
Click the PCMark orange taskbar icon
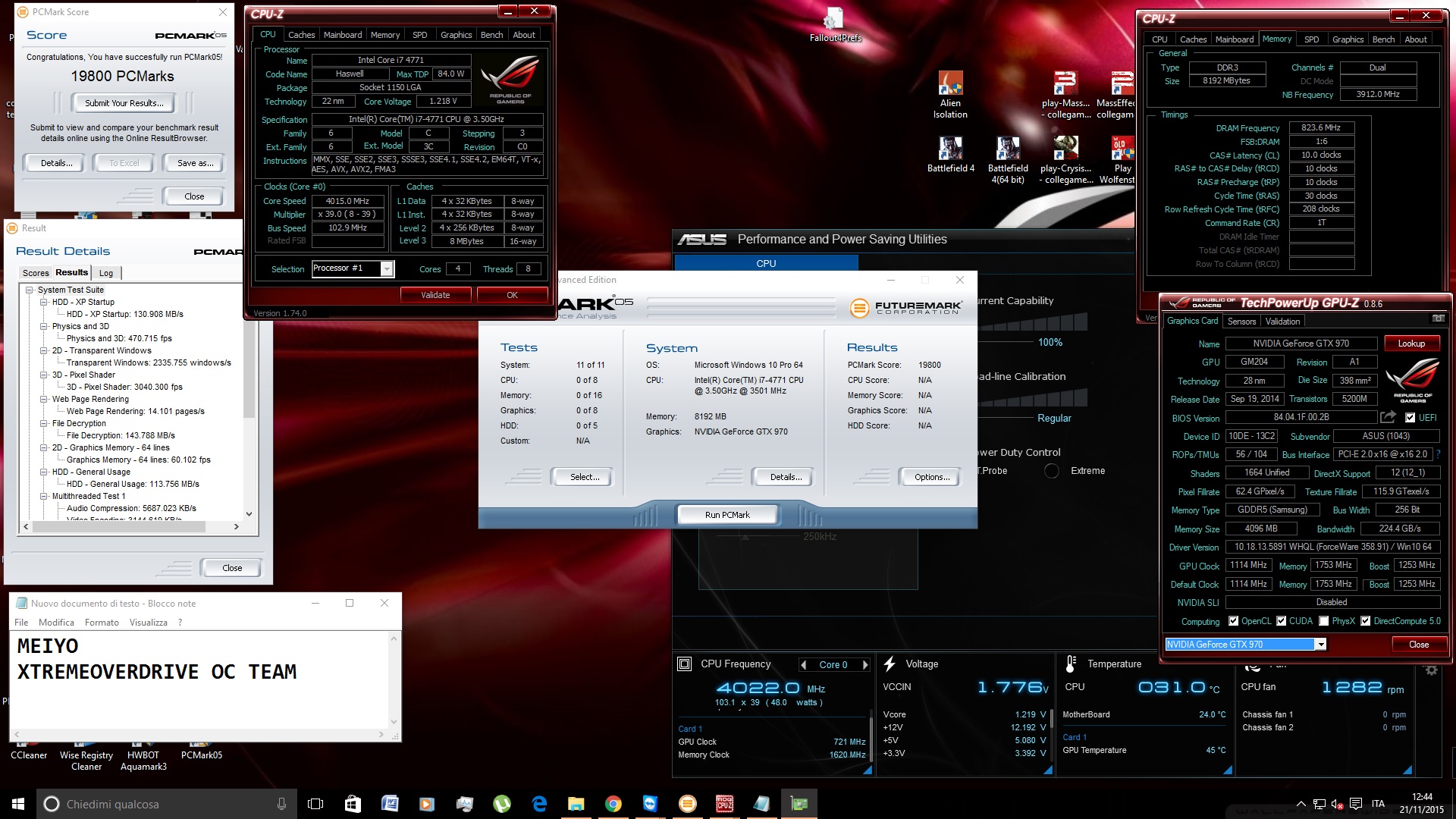coord(688,804)
